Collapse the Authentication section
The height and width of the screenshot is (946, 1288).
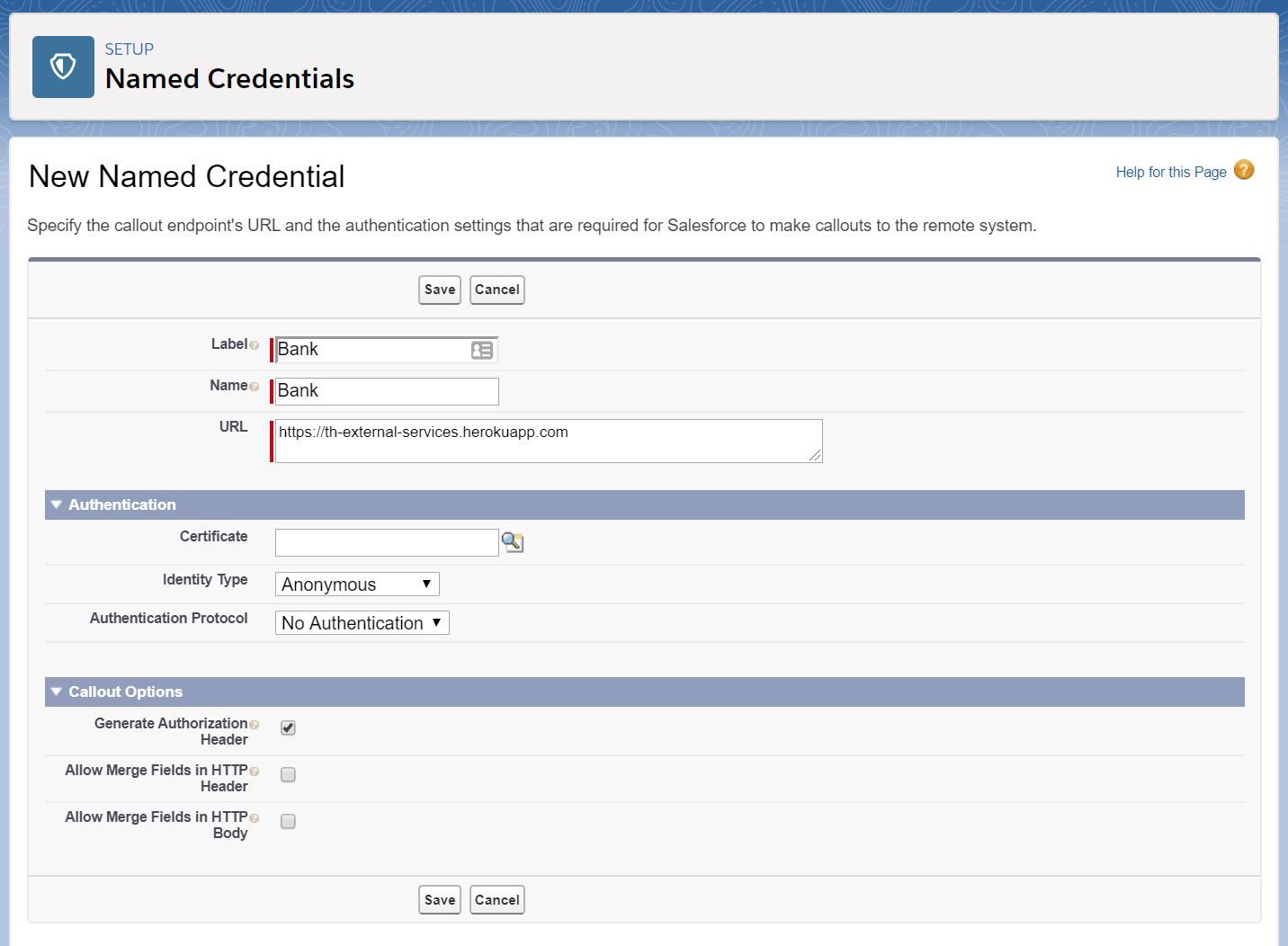tap(57, 504)
